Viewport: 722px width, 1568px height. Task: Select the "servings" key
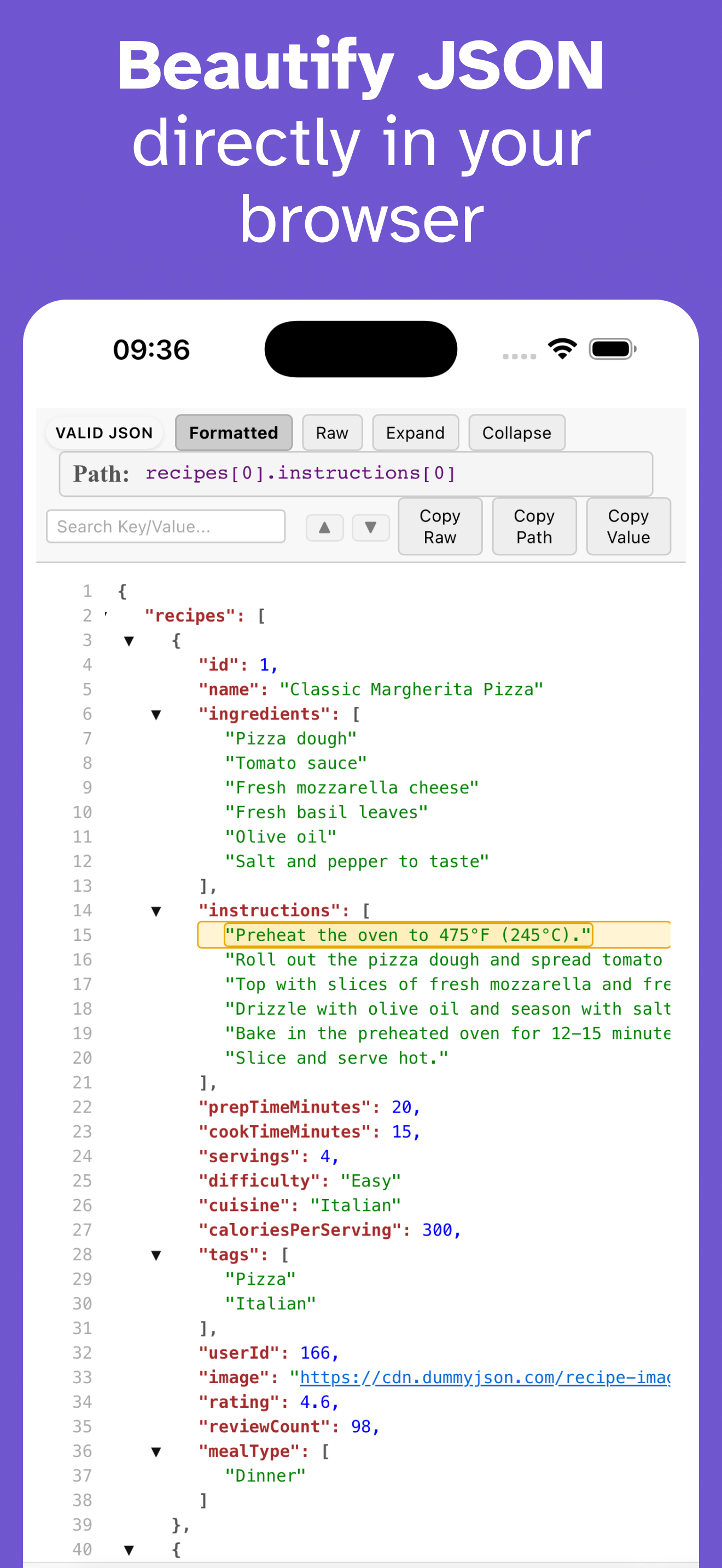249,1156
